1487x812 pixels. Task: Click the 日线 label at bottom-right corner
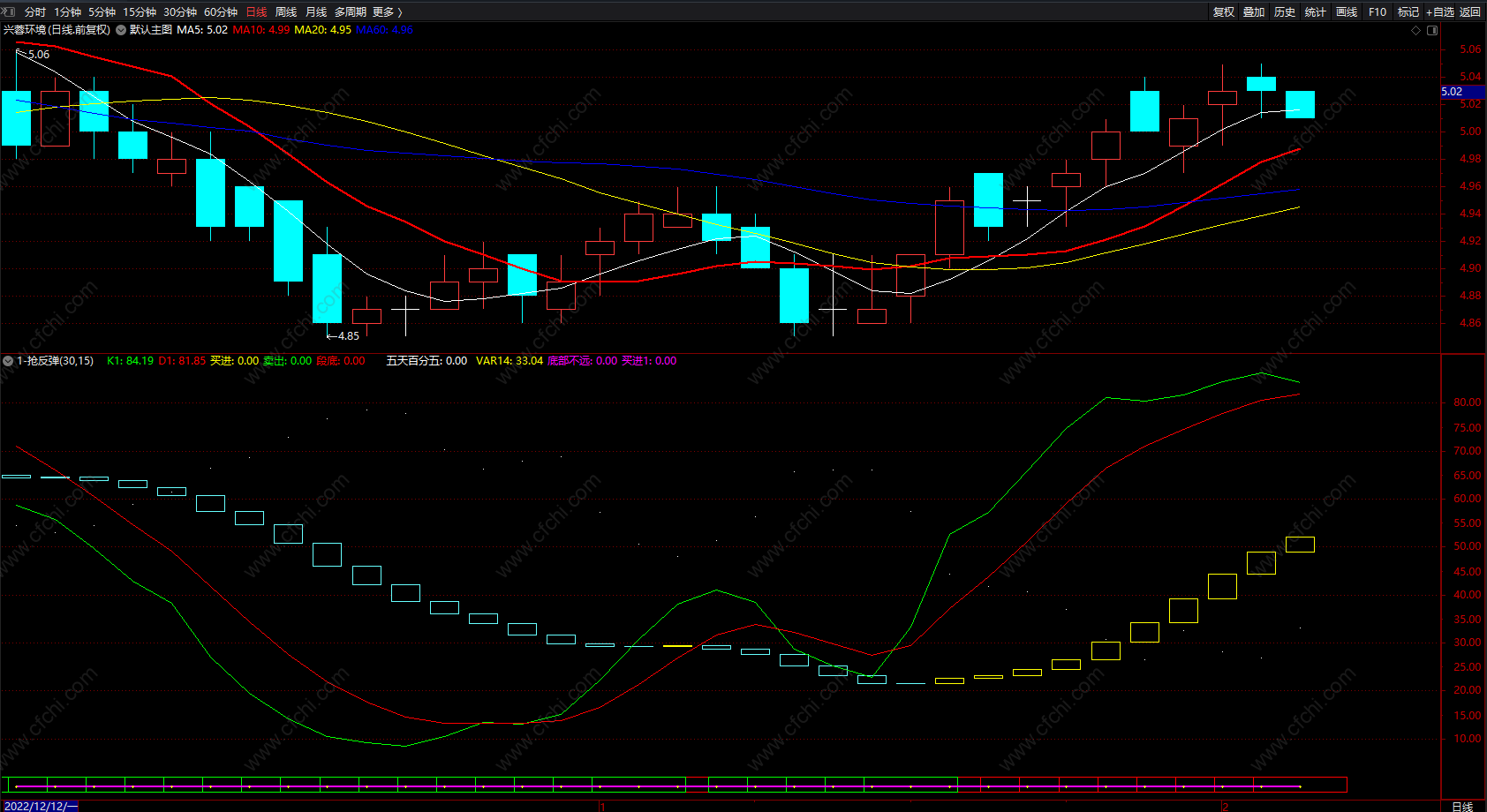(x=1462, y=806)
